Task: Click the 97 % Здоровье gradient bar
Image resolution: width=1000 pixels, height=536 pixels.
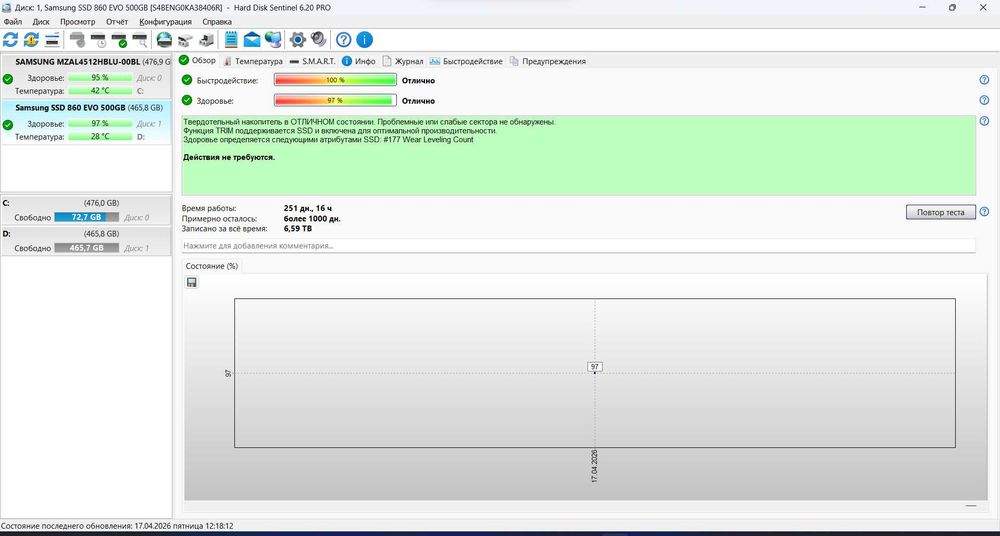Action: pos(335,101)
